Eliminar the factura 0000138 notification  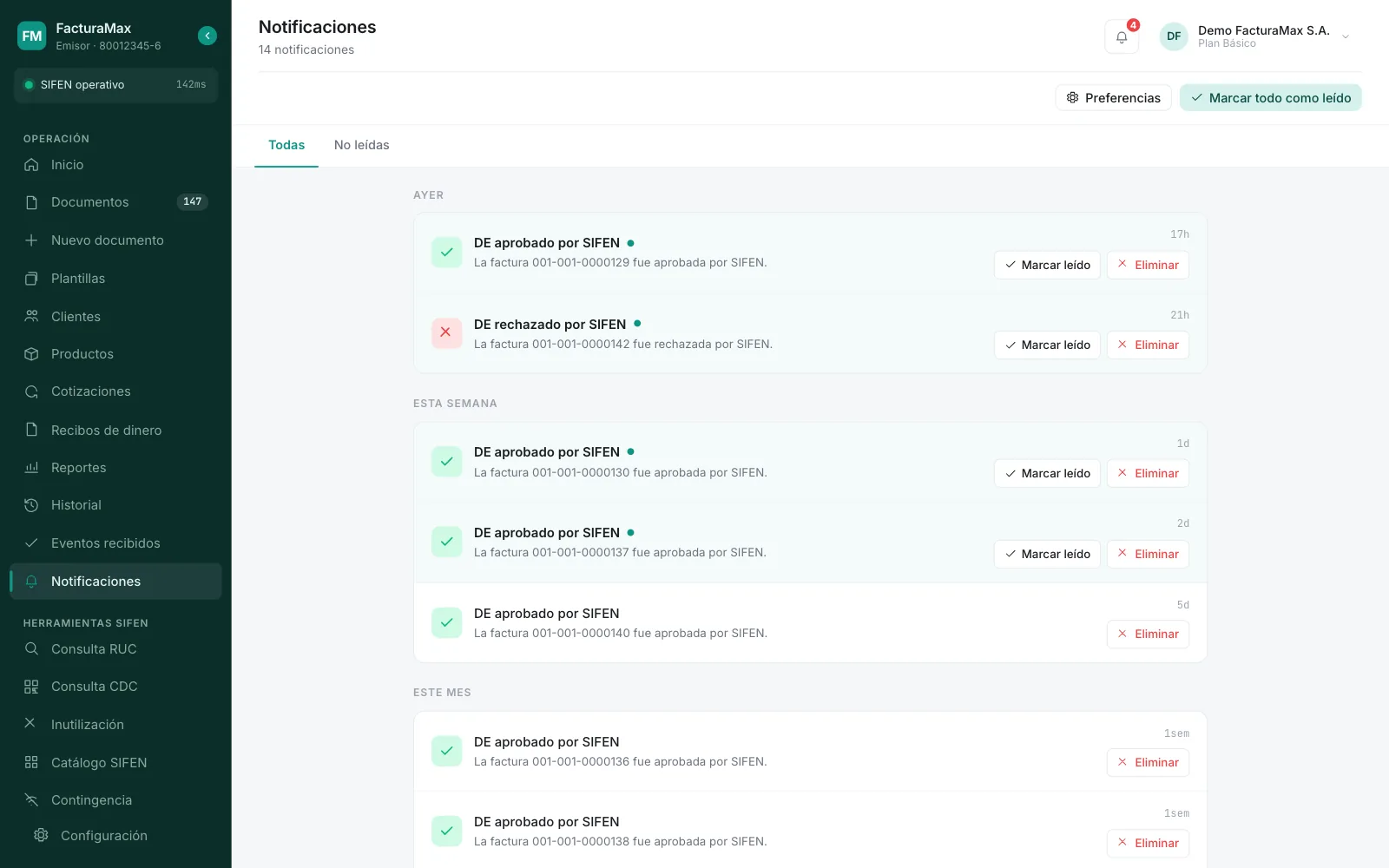pyautogui.click(x=1148, y=843)
